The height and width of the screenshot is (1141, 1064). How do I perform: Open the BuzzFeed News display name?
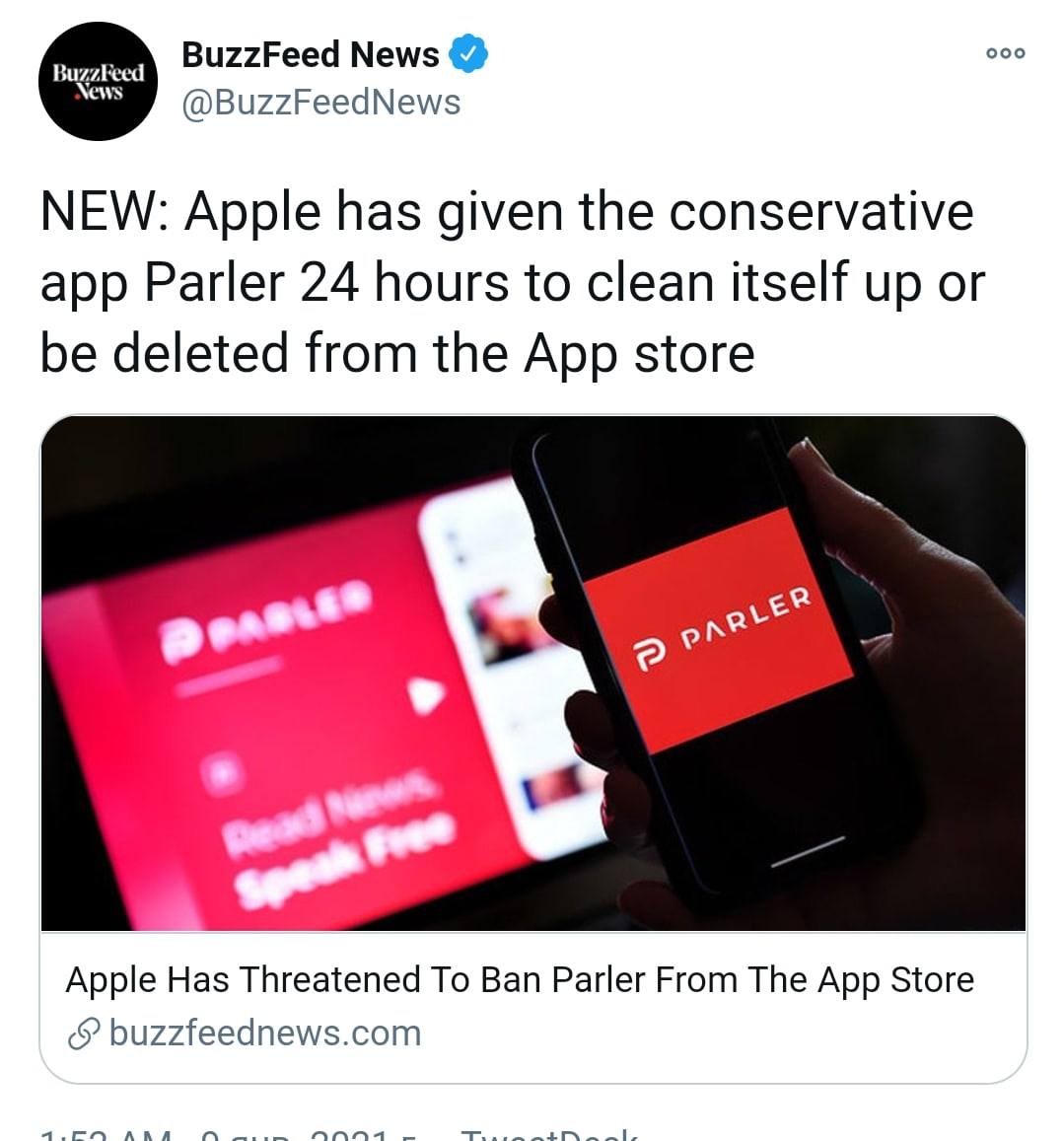click(x=310, y=54)
